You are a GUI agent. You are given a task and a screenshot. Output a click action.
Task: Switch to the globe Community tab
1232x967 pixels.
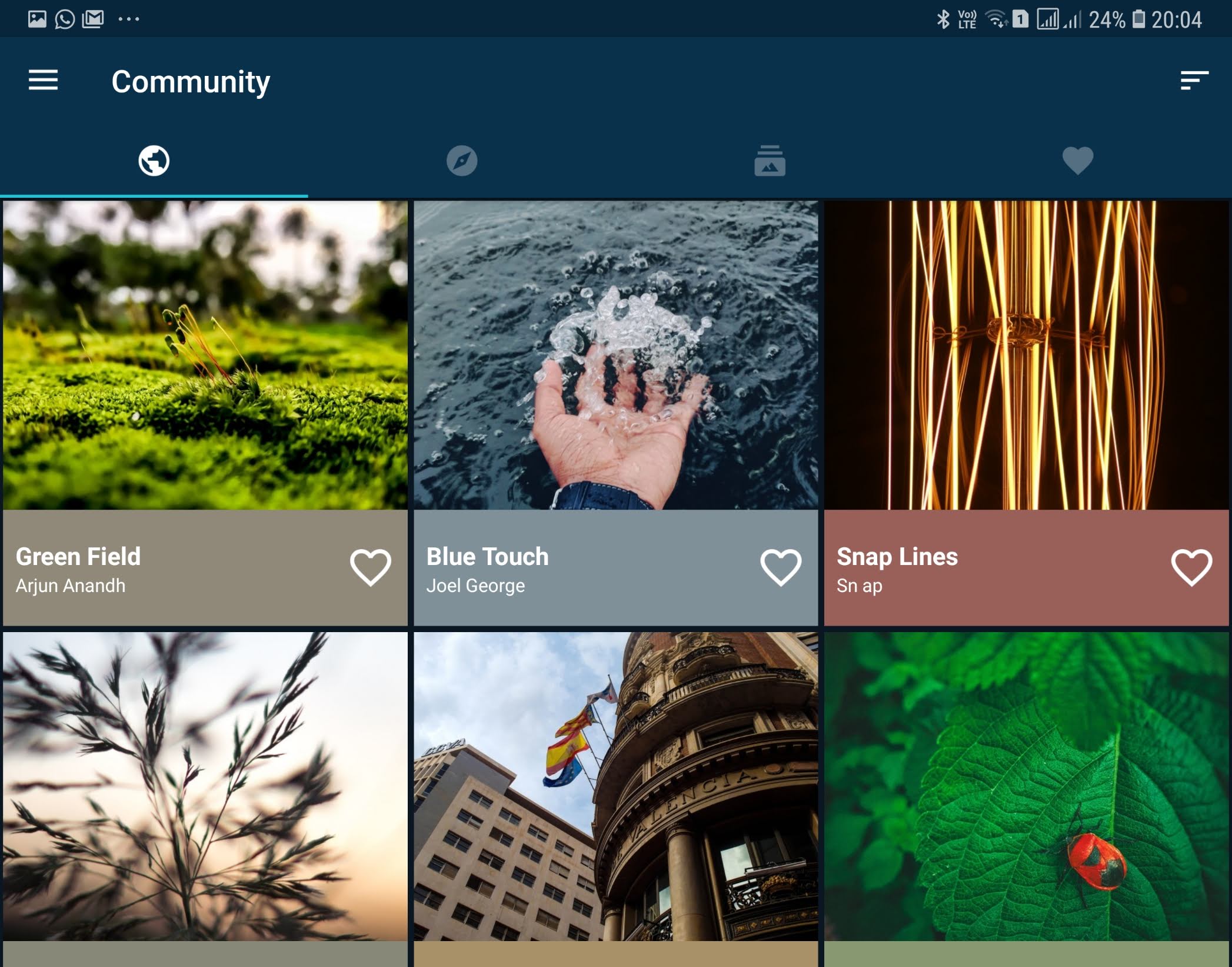point(154,161)
